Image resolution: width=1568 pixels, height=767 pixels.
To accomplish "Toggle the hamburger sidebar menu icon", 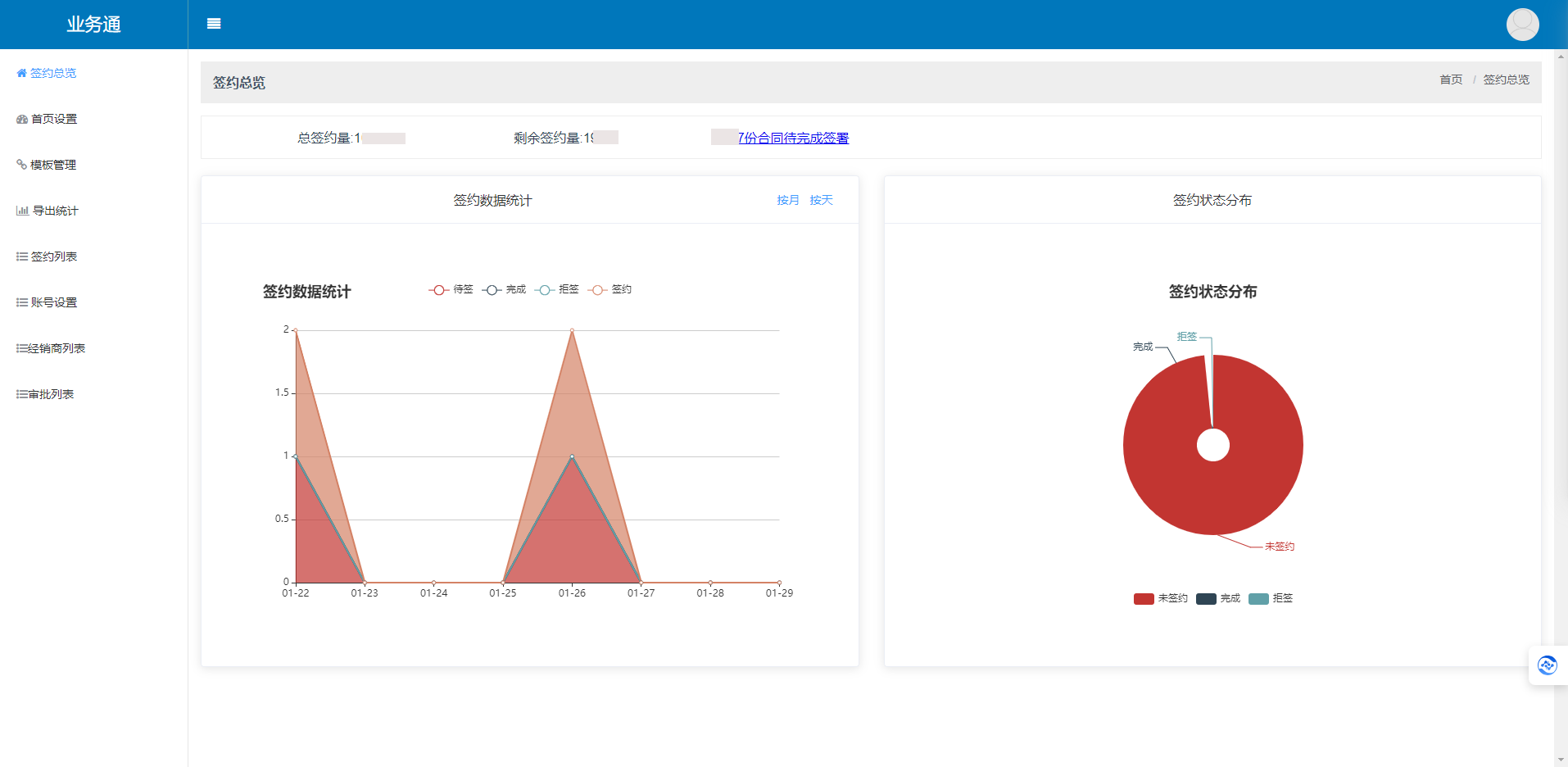I will click(x=214, y=24).
